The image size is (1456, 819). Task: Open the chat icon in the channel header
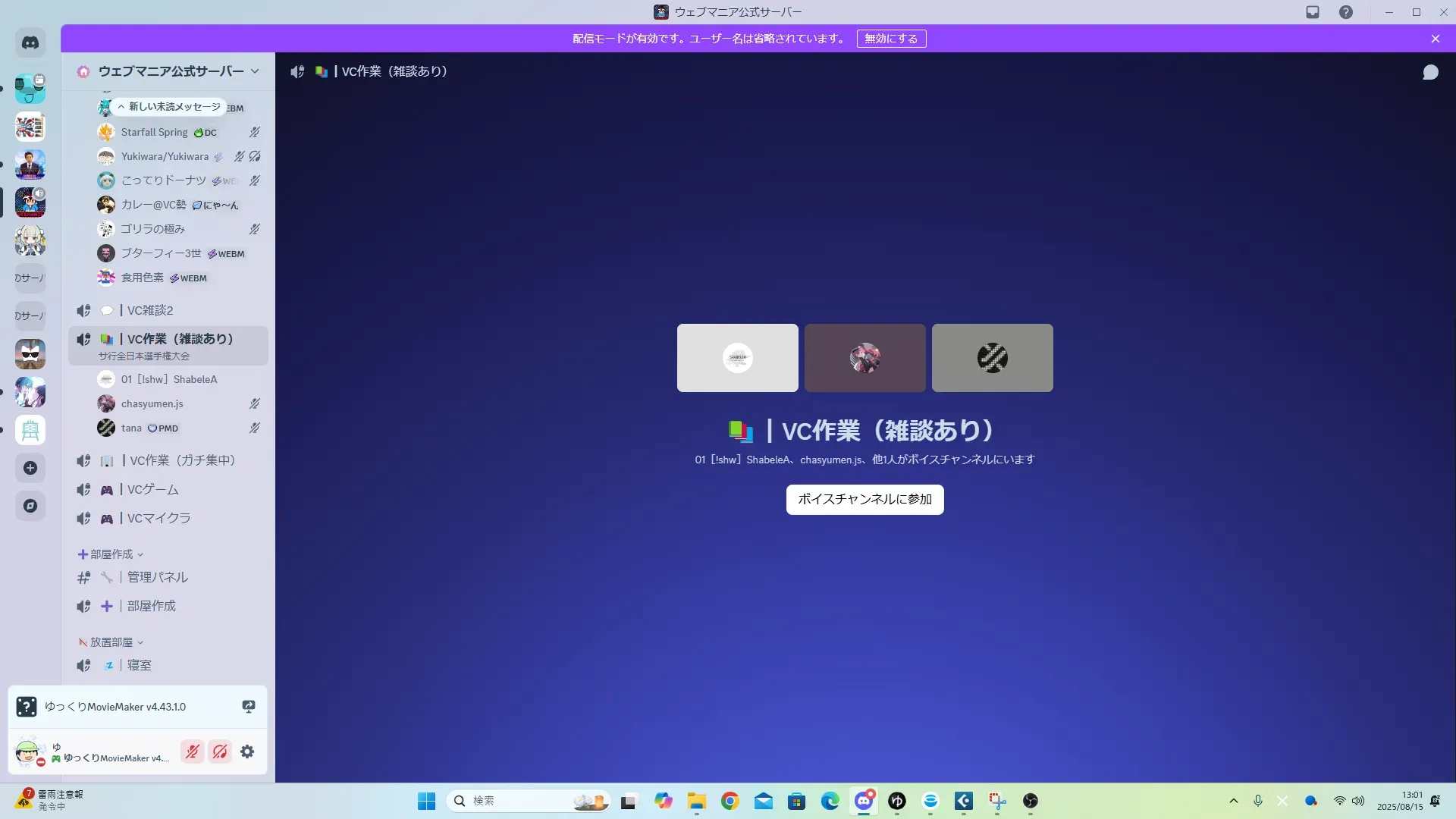point(1430,72)
